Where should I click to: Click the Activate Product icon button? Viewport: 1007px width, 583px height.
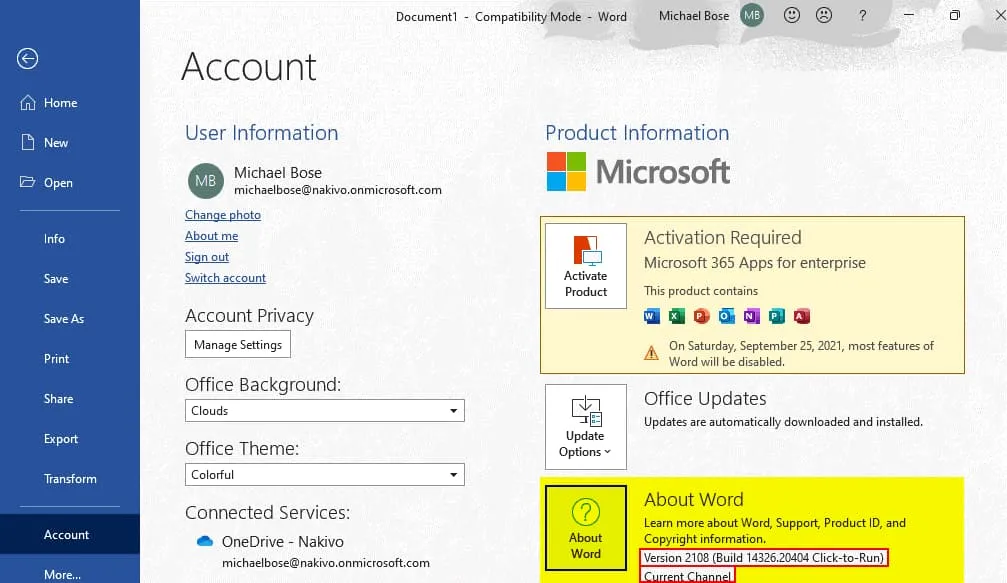tap(585, 265)
